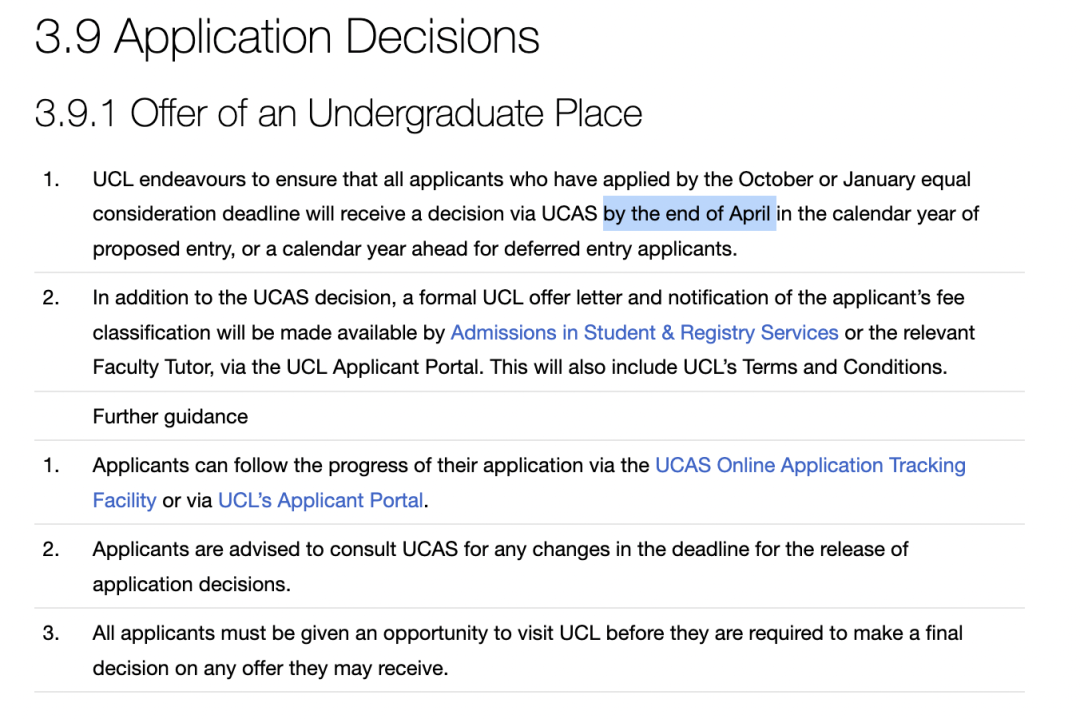This screenshot has width=1080, height=719.
Task: Open Admissions in Student & Registry Services link
Action: click(x=644, y=333)
